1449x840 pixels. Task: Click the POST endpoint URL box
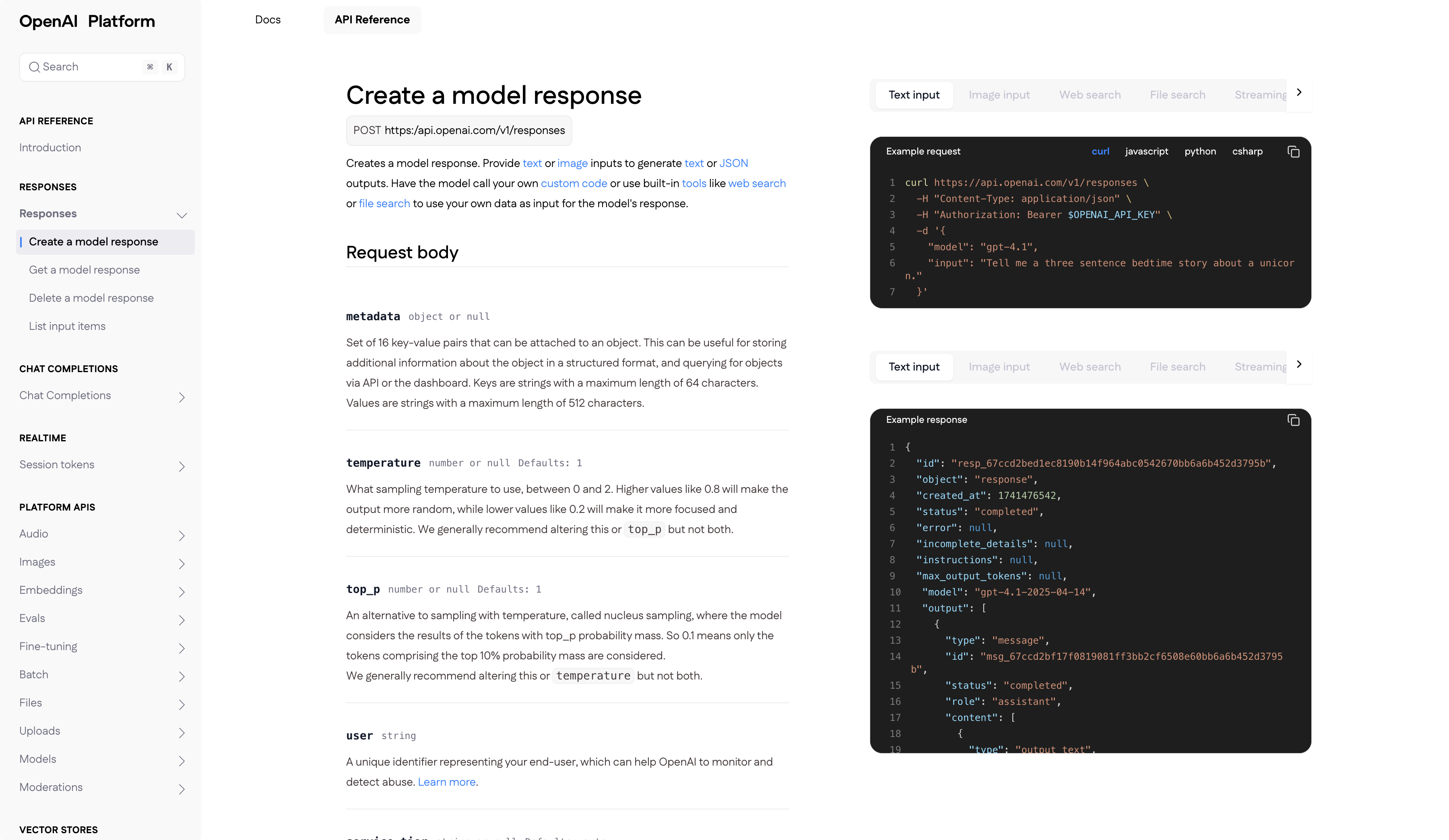click(458, 130)
